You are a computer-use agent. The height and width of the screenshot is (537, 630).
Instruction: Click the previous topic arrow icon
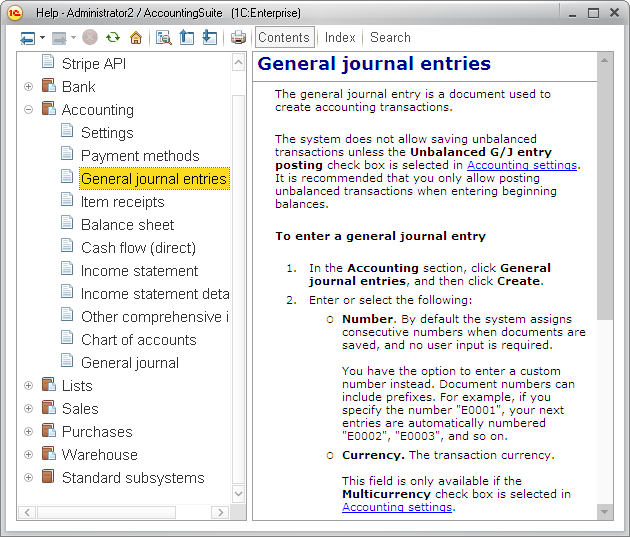[x=186, y=37]
